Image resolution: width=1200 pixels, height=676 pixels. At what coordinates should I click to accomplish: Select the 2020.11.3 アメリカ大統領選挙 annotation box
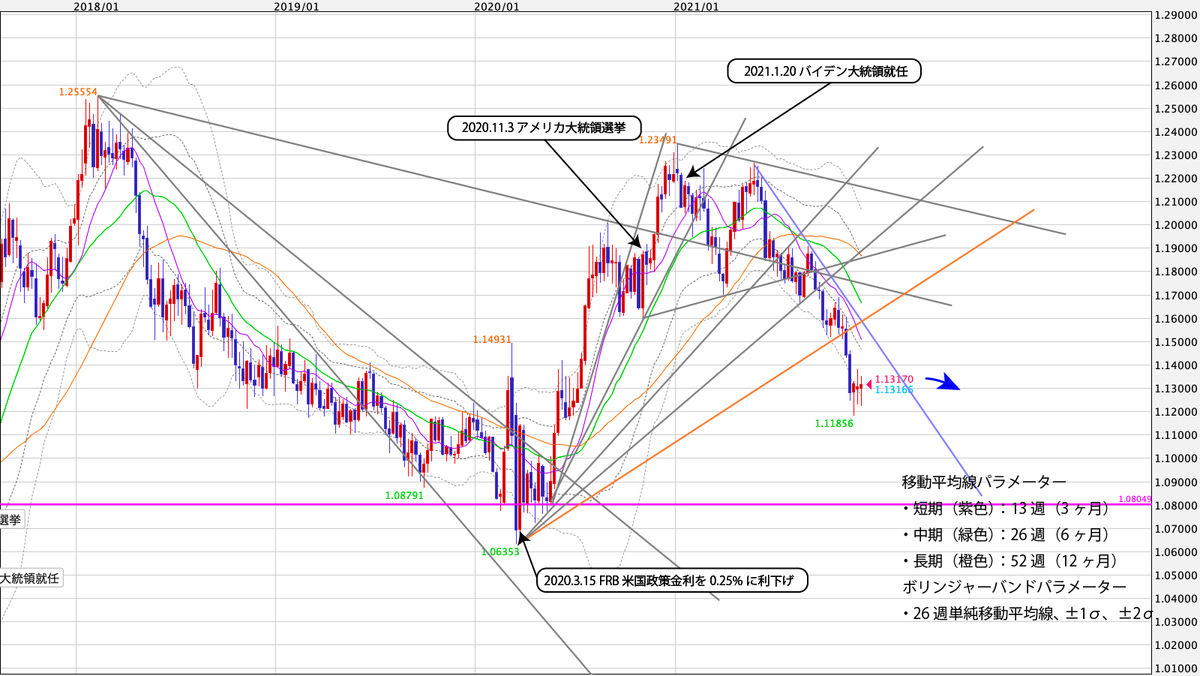(x=546, y=127)
